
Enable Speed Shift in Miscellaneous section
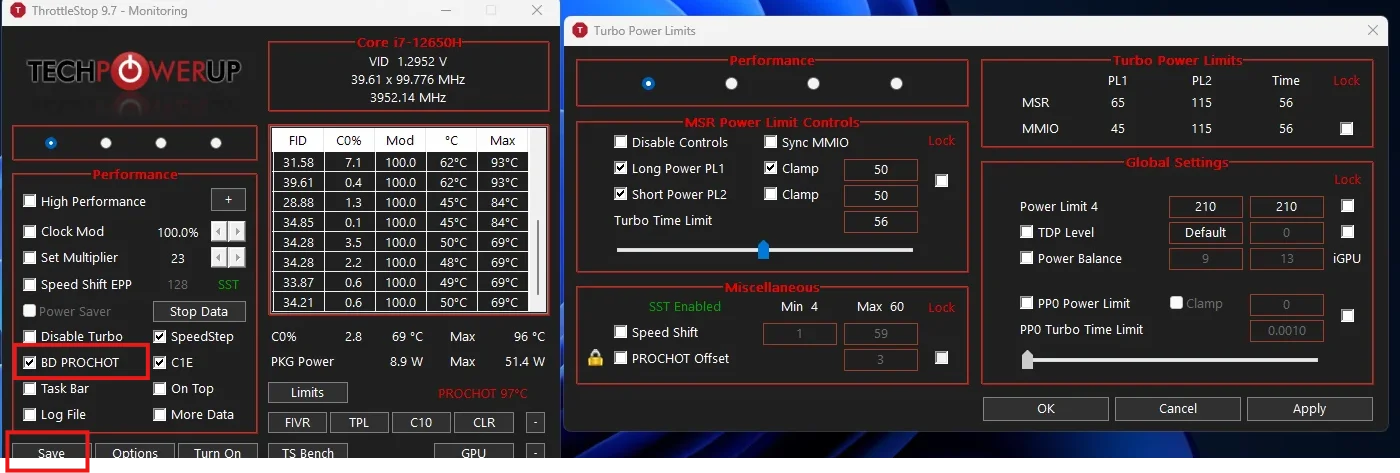(x=621, y=332)
